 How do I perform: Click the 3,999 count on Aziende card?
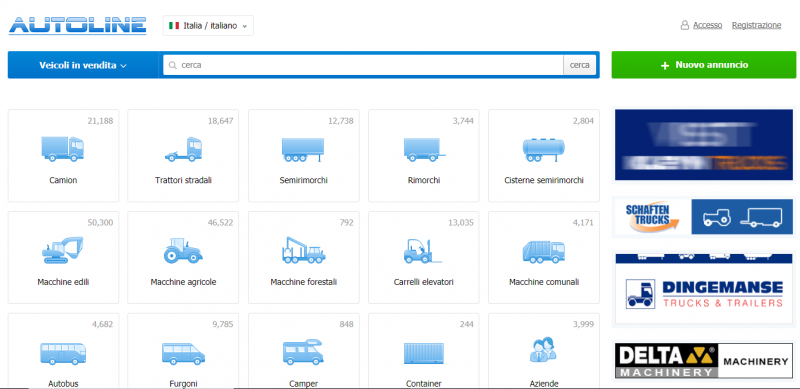[584, 324]
